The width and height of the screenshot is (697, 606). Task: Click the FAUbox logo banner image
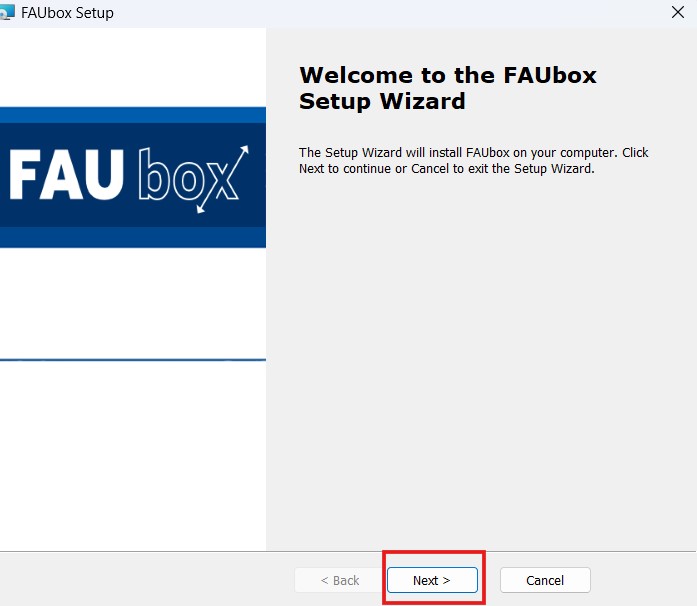click(x=133, y=177)
